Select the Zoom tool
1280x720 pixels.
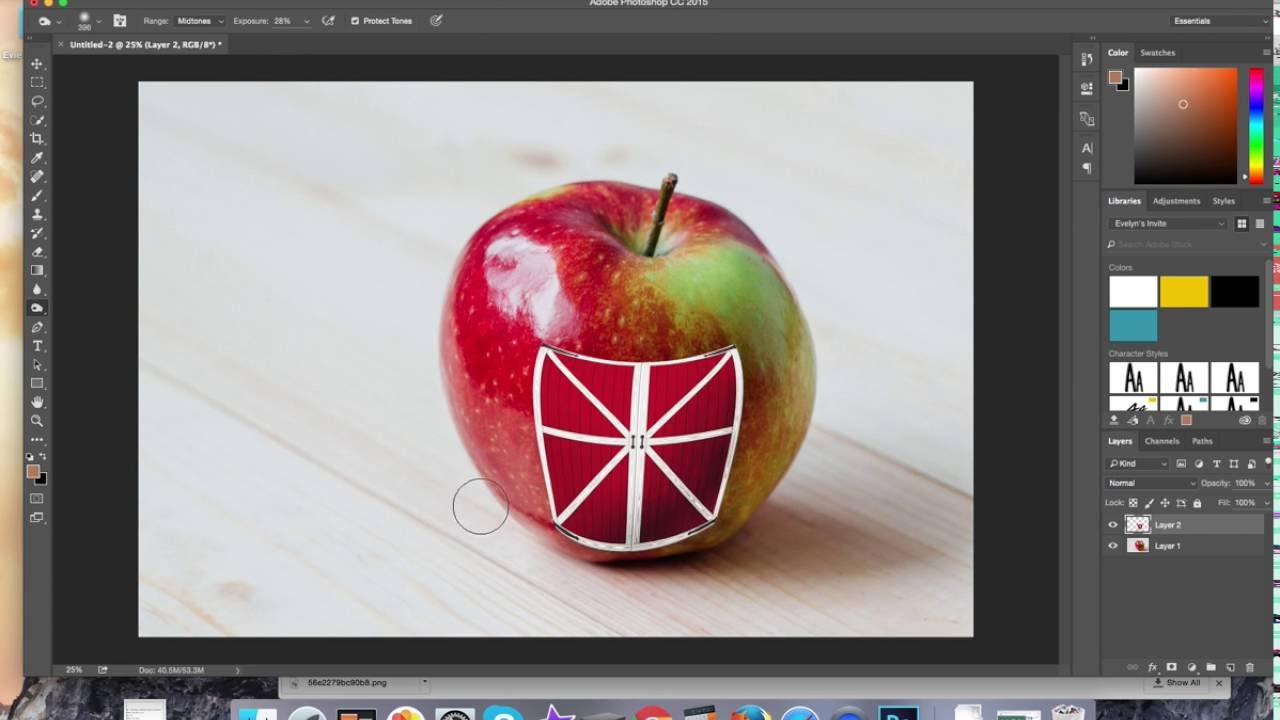pos(37,421)
